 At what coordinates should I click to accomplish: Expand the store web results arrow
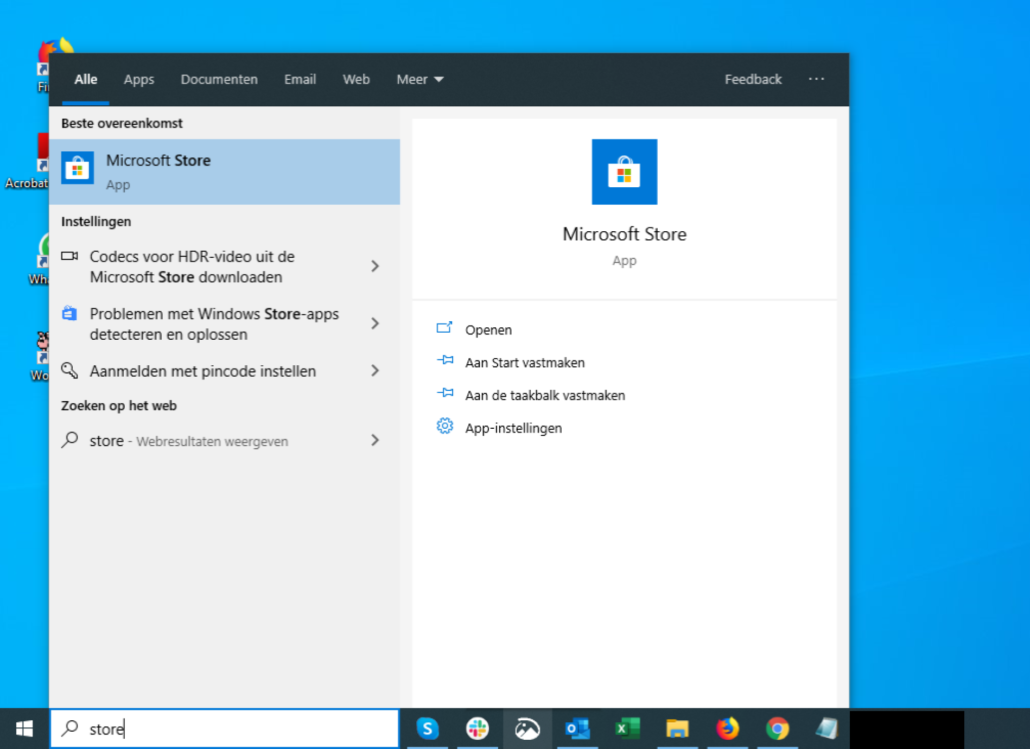[375, 440]
